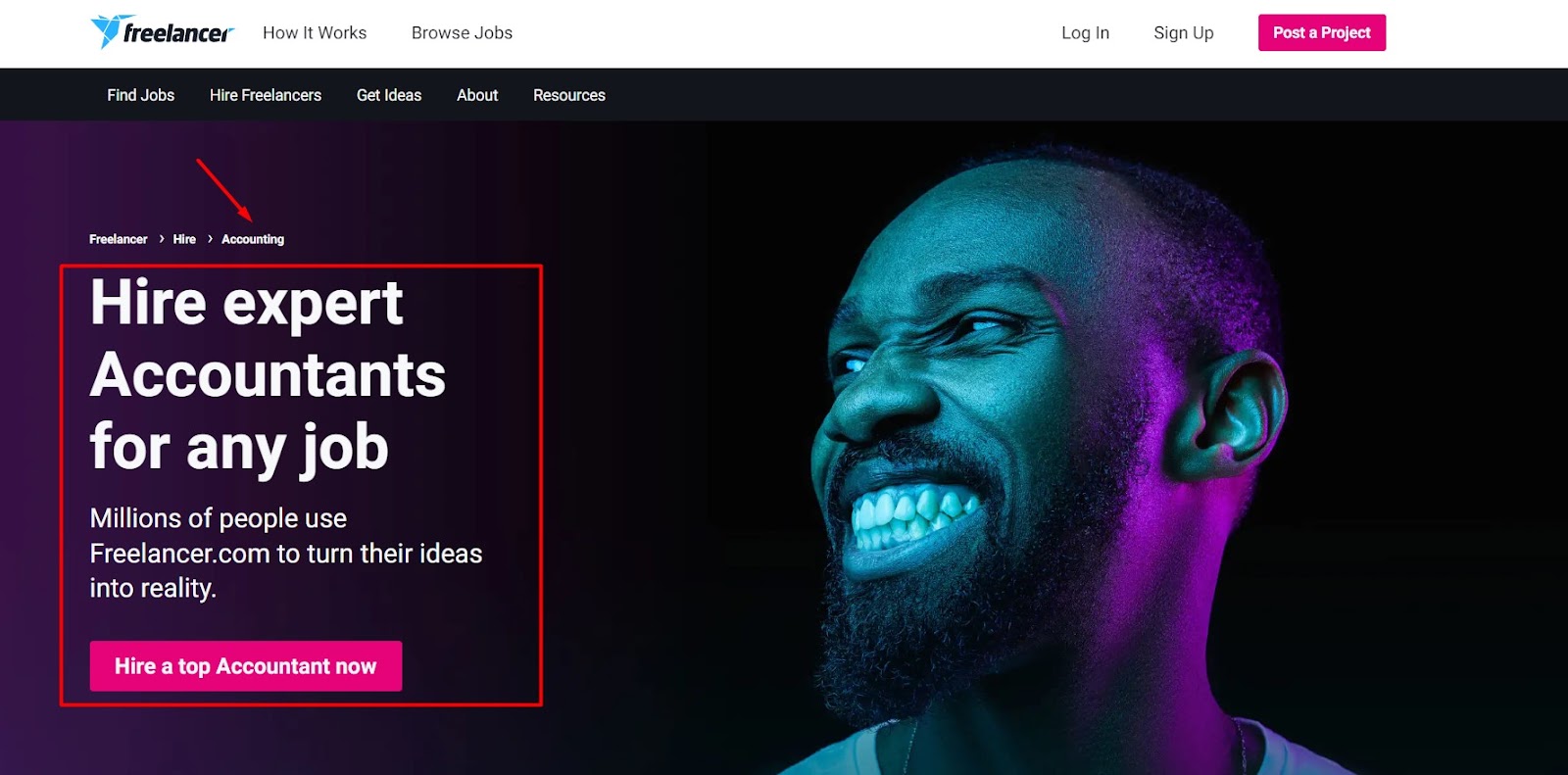The image size is (1568, 775).
Task: Go to Browse Jobs
Action: [x=462, y=33]
